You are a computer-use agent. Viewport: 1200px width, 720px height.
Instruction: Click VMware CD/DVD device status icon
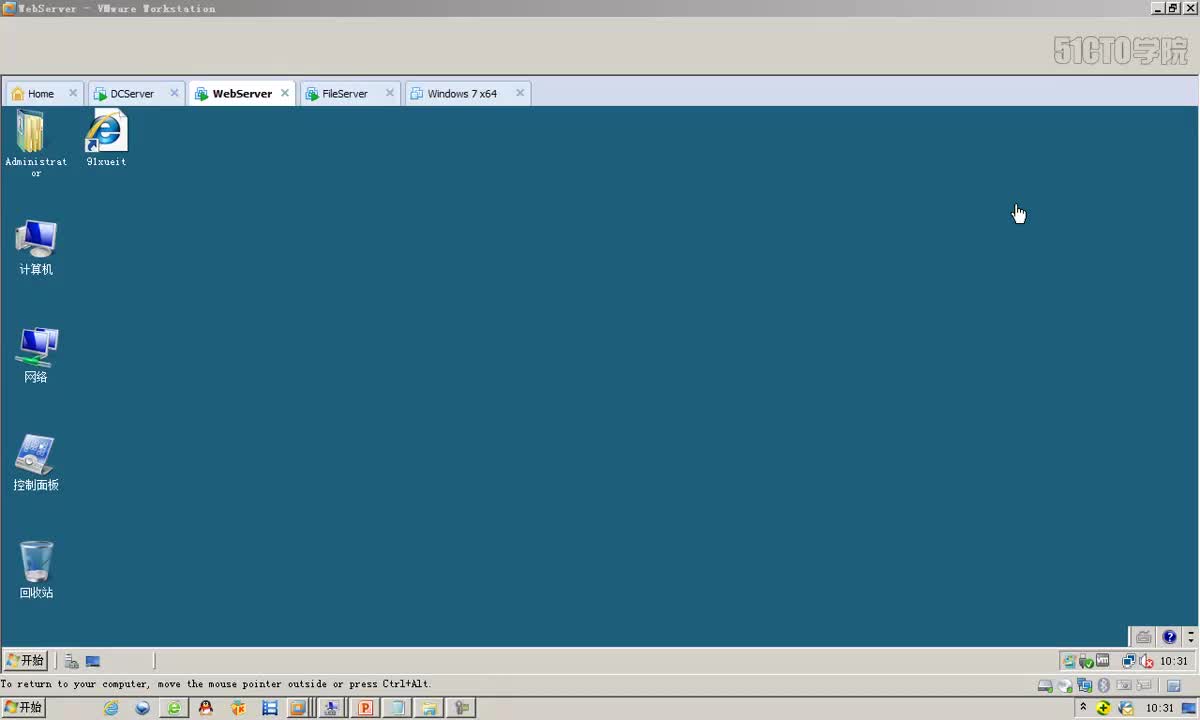[1065, 685]
